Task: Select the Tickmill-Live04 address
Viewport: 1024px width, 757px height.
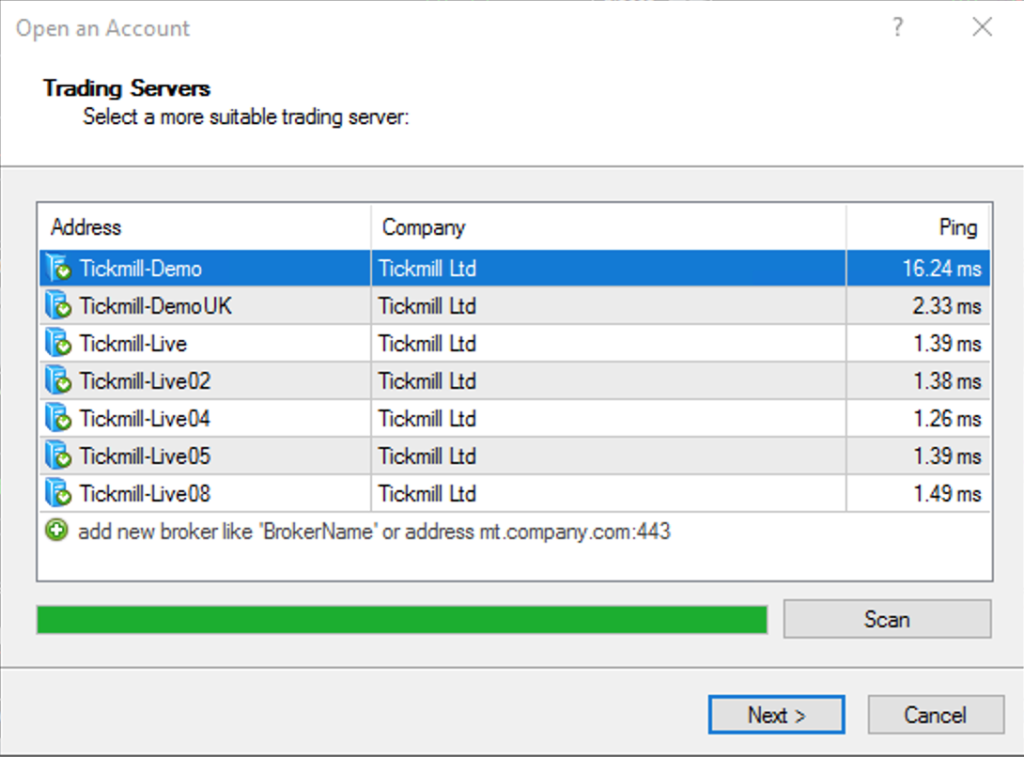Action: [145, 419]
